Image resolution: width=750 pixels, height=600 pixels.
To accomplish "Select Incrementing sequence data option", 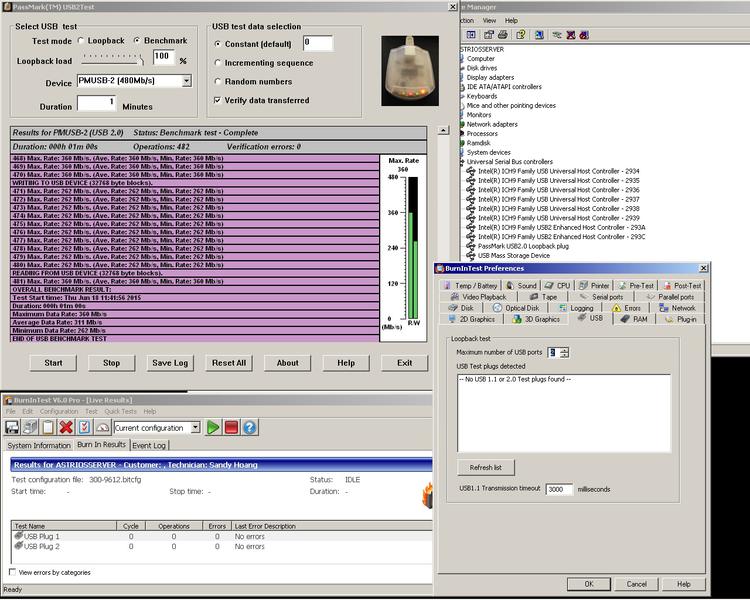I will (x=218, y=63).
